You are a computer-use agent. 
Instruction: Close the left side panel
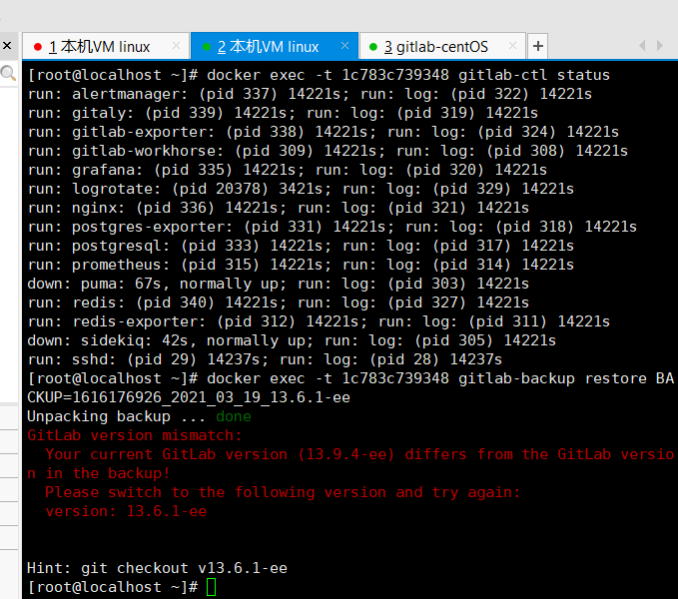(x=6, y=46)
